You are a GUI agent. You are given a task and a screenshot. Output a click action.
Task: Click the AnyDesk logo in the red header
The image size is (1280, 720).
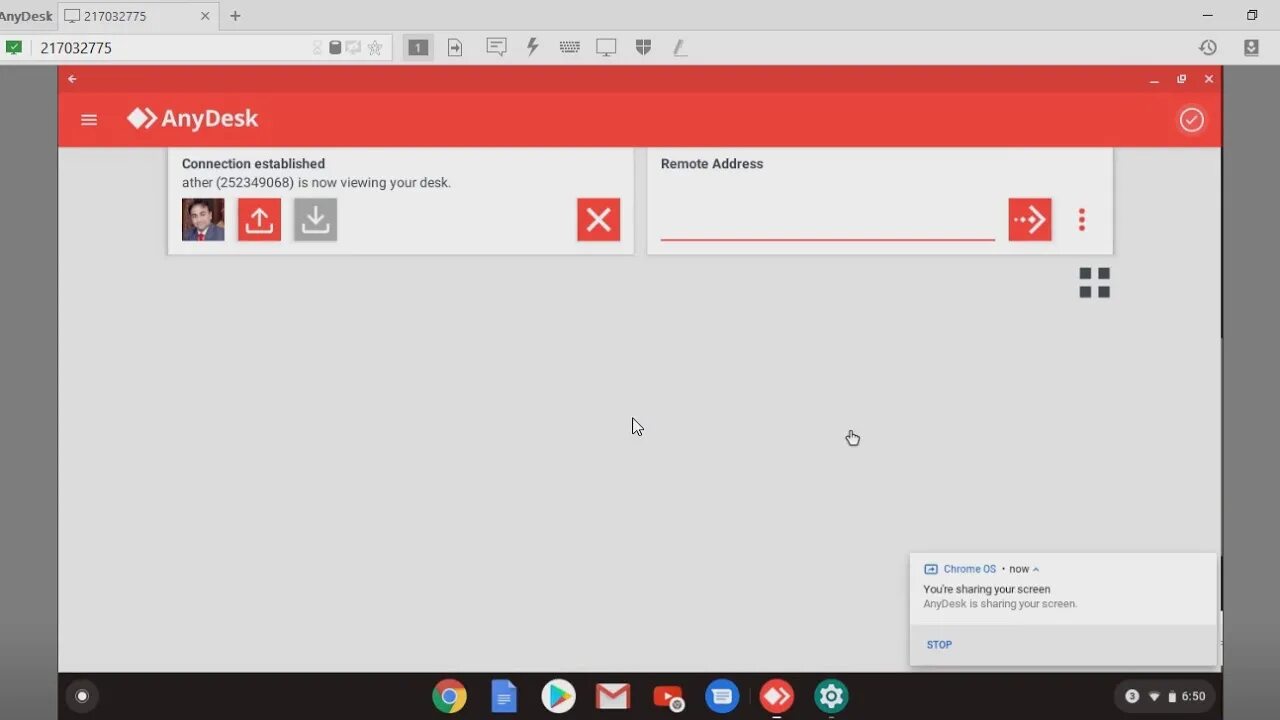192,119
